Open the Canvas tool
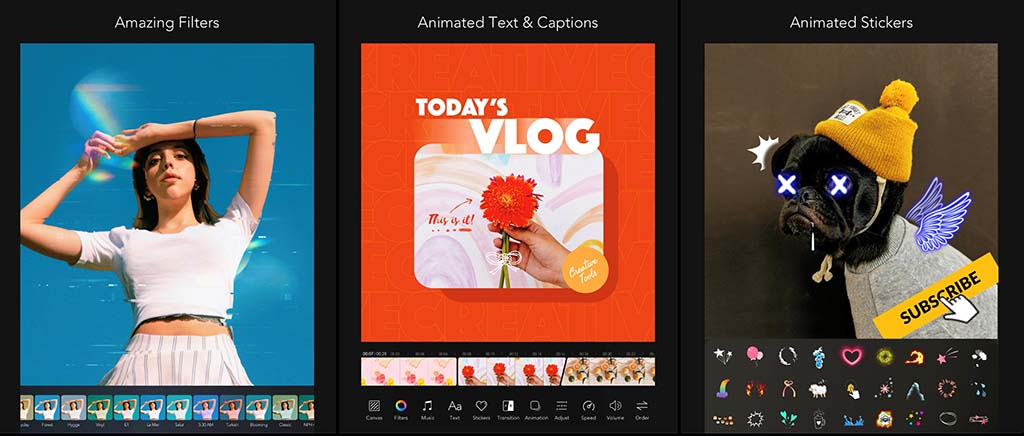The image size is (1024, 436). pos(374,409)
